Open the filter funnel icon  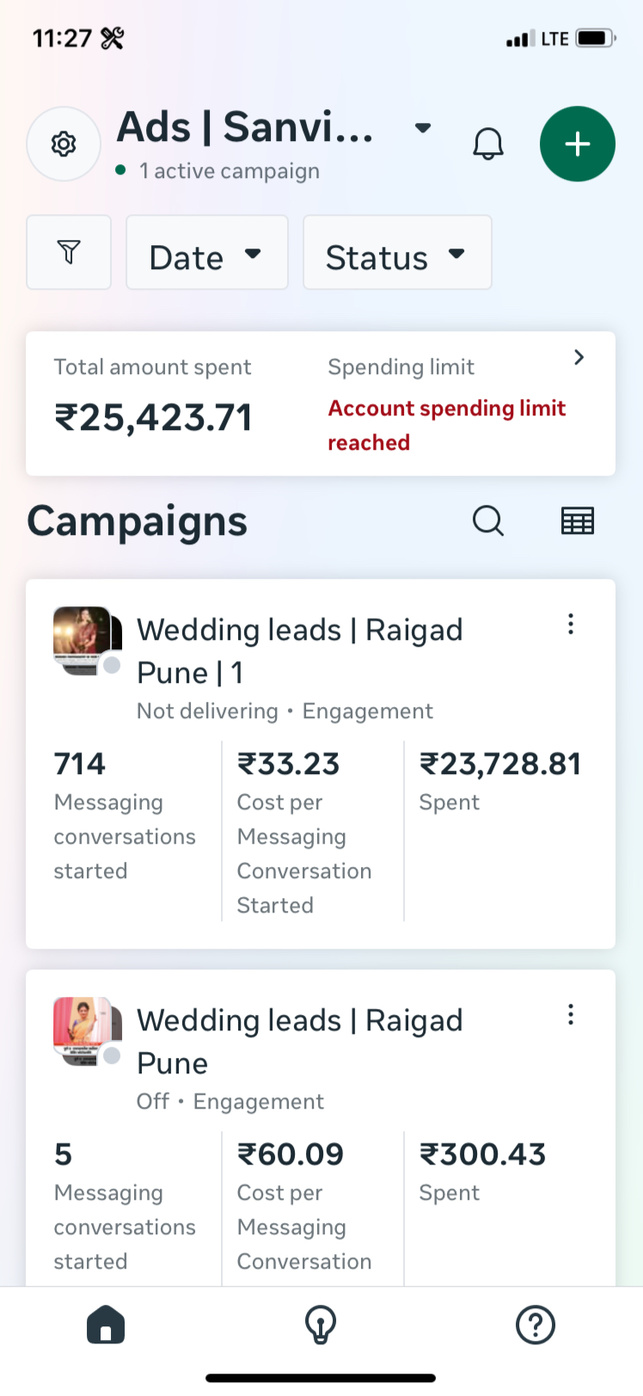click(x=68, y=253)
